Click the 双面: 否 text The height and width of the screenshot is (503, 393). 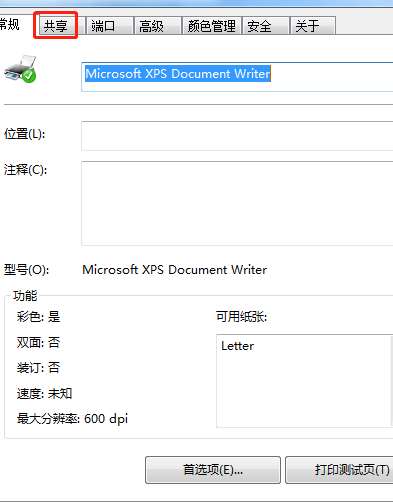tap(38, 342)
